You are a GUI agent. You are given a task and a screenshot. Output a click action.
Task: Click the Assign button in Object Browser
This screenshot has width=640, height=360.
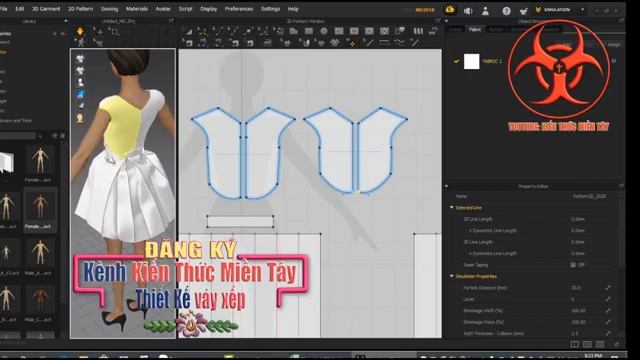click(614, 44)
